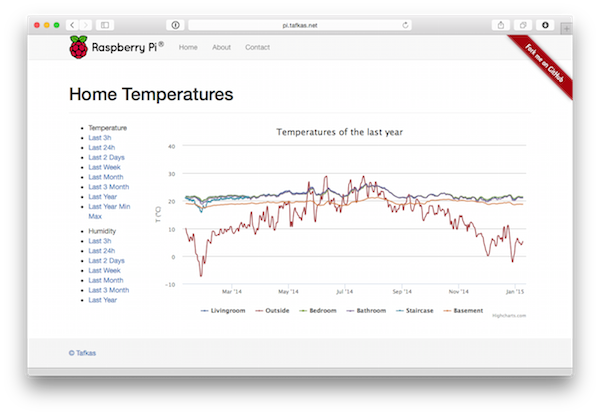Open Temperature Last Month link
The height and width of the screenshot is (415, 600).
[x=106, y=177]
